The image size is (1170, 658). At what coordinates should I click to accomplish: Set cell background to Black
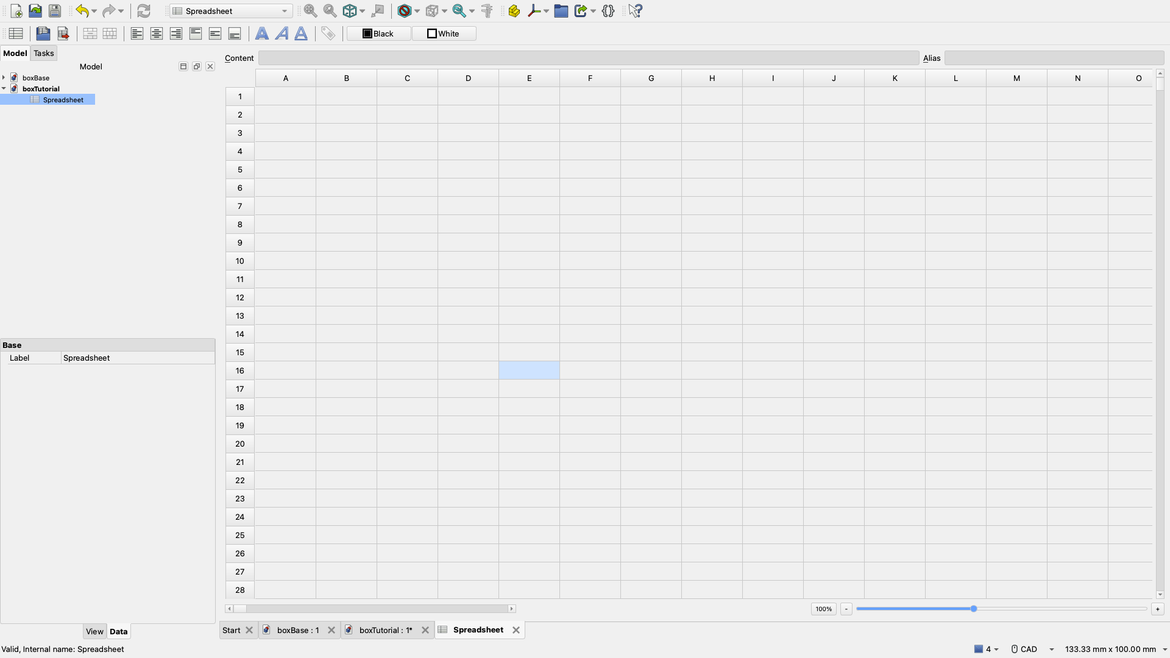point(378,33)
